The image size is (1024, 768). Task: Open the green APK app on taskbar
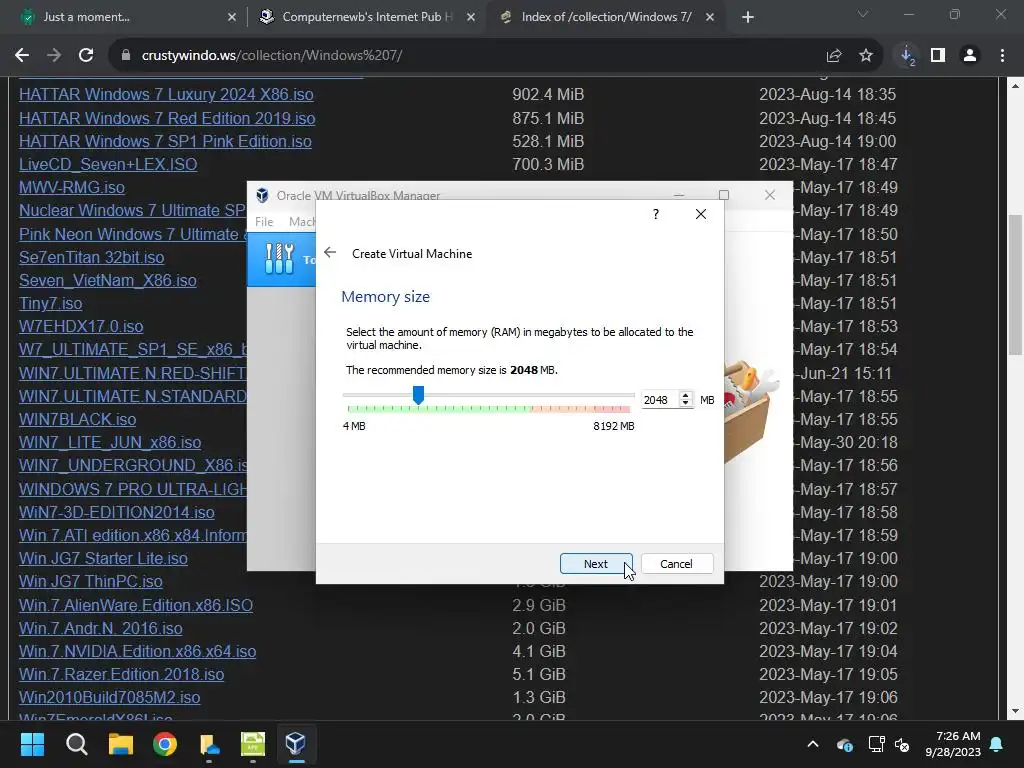253,744
